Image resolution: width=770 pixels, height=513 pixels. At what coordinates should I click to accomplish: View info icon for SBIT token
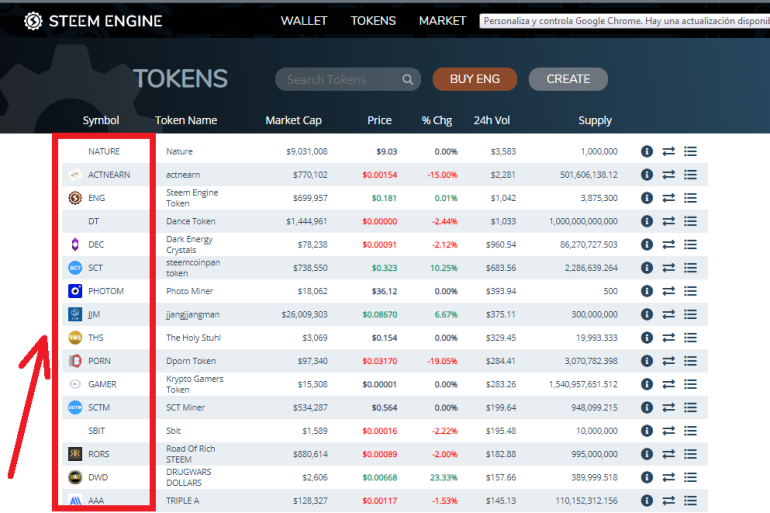click(x=647, y=431)
